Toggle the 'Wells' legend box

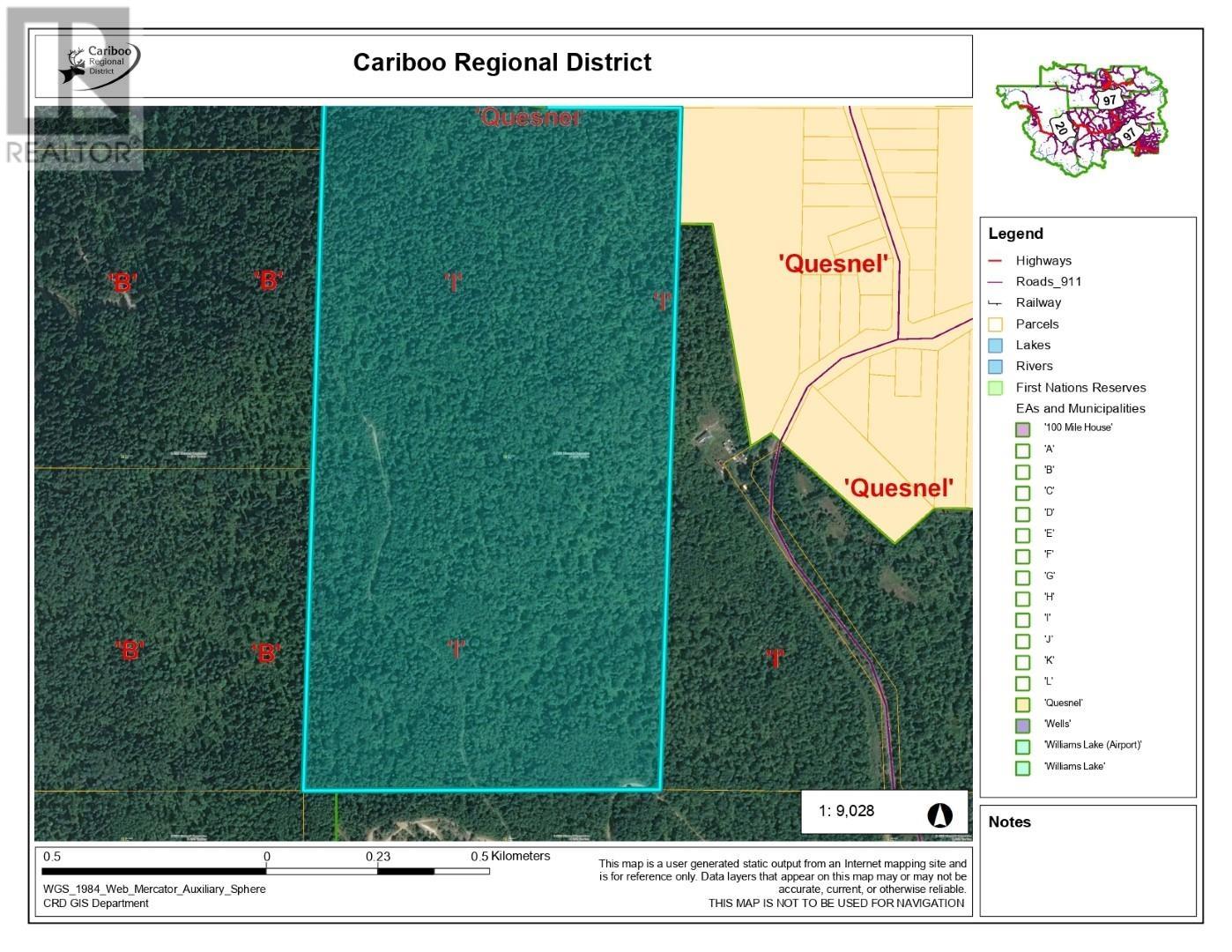1022,725
